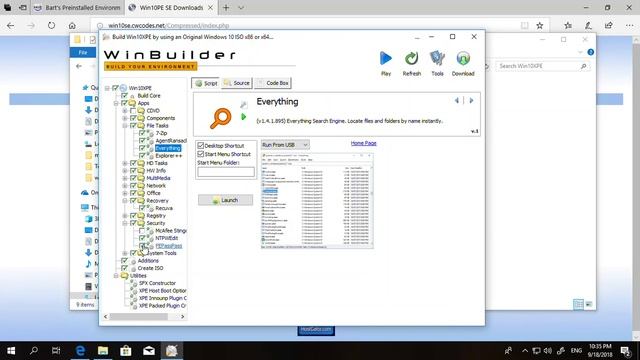Add page to favorites star icon
This screenshot has width=640, height=360.
[540, 25]
